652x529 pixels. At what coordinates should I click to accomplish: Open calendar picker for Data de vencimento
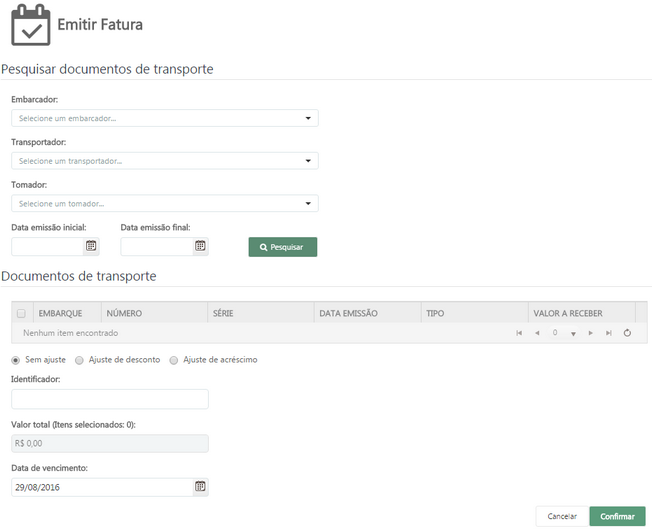(x=200, y=487)
